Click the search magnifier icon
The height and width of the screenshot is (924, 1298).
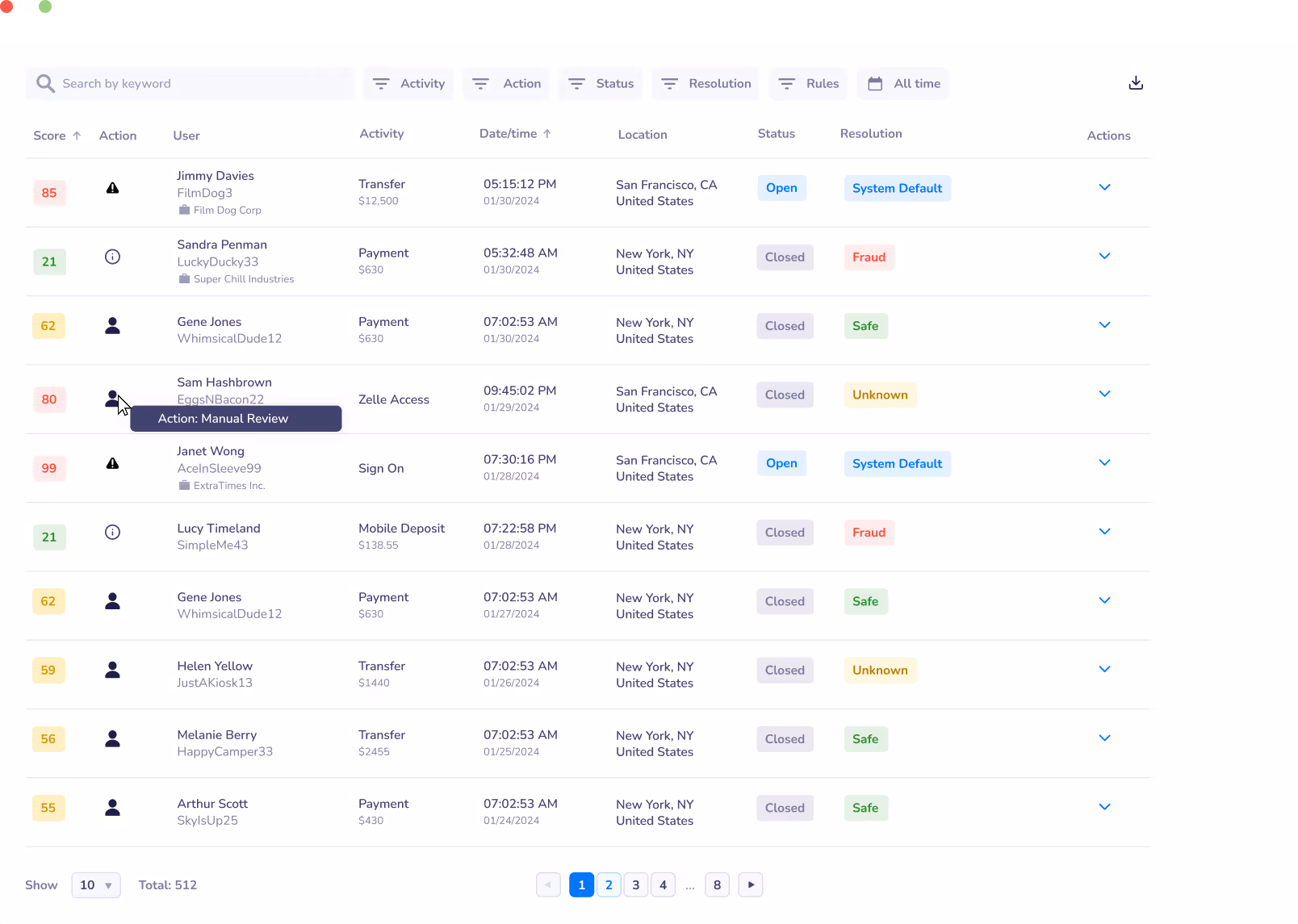(45, 83)
